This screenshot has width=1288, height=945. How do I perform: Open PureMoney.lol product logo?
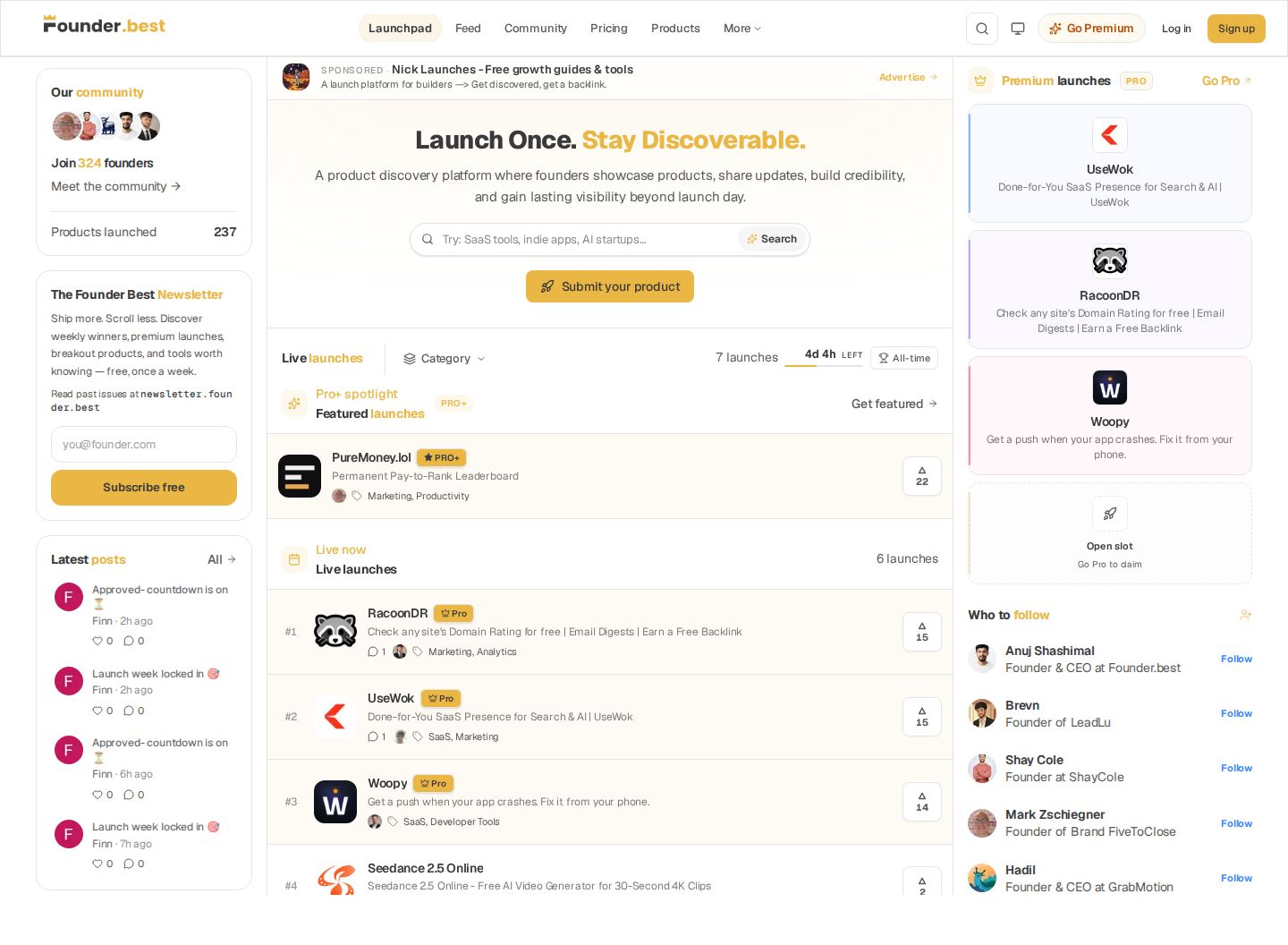click(x=300, y=476)
